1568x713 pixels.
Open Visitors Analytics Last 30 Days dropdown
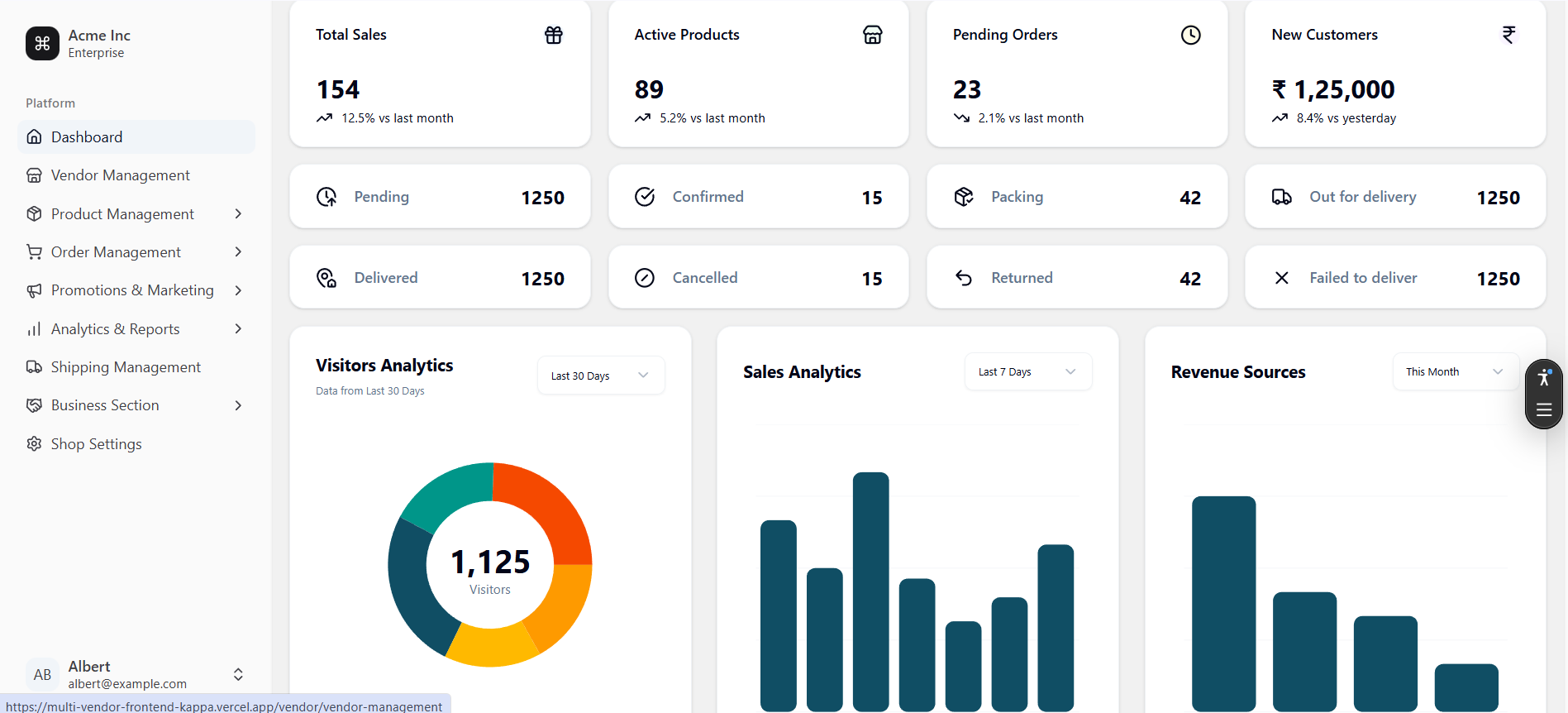(x=600, y=376)
